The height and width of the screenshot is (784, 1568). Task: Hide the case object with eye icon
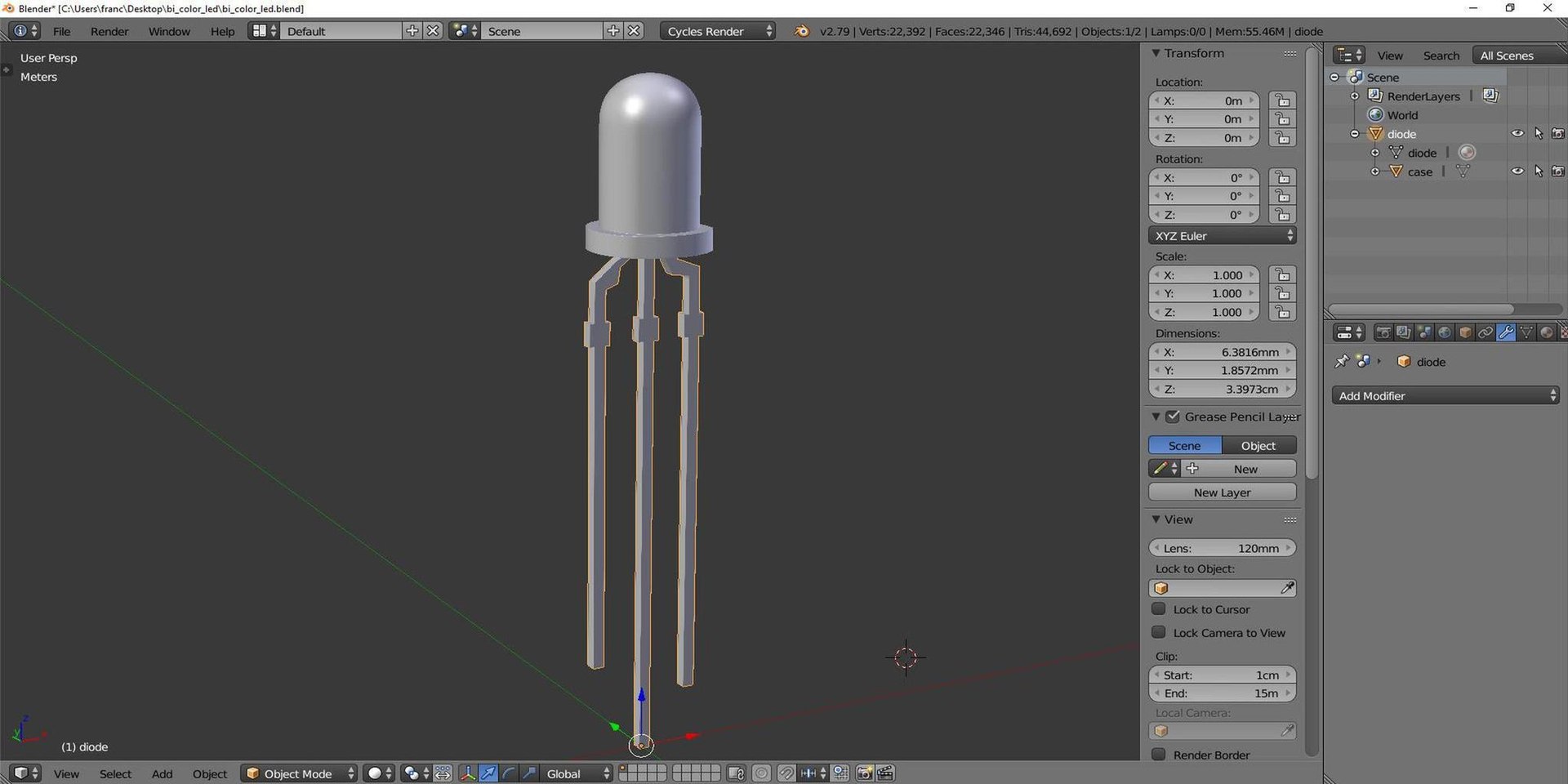pyautogui.click(x=1517, y=171)
